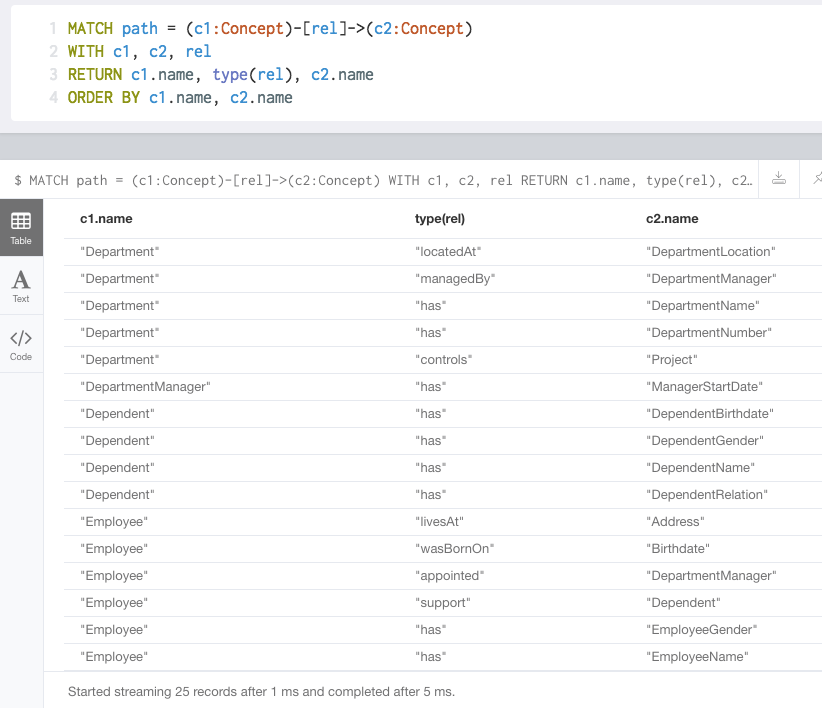Select the "EmployeeGender" cell

pyautogui.click(x=701, y=629)
